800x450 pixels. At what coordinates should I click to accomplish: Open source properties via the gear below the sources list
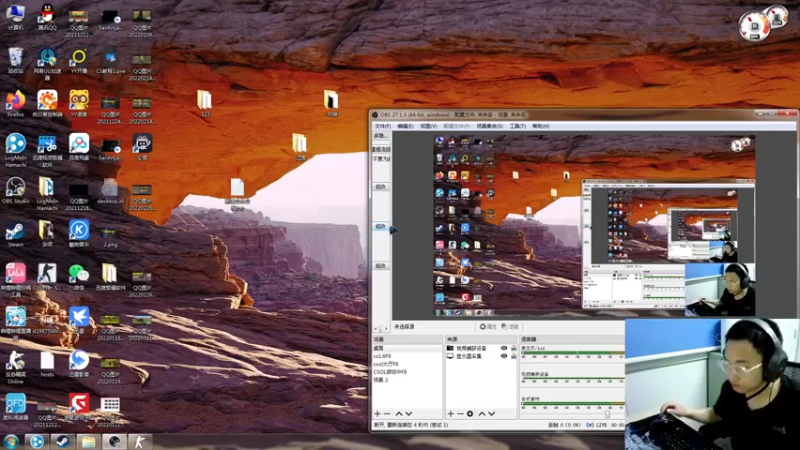470,414
